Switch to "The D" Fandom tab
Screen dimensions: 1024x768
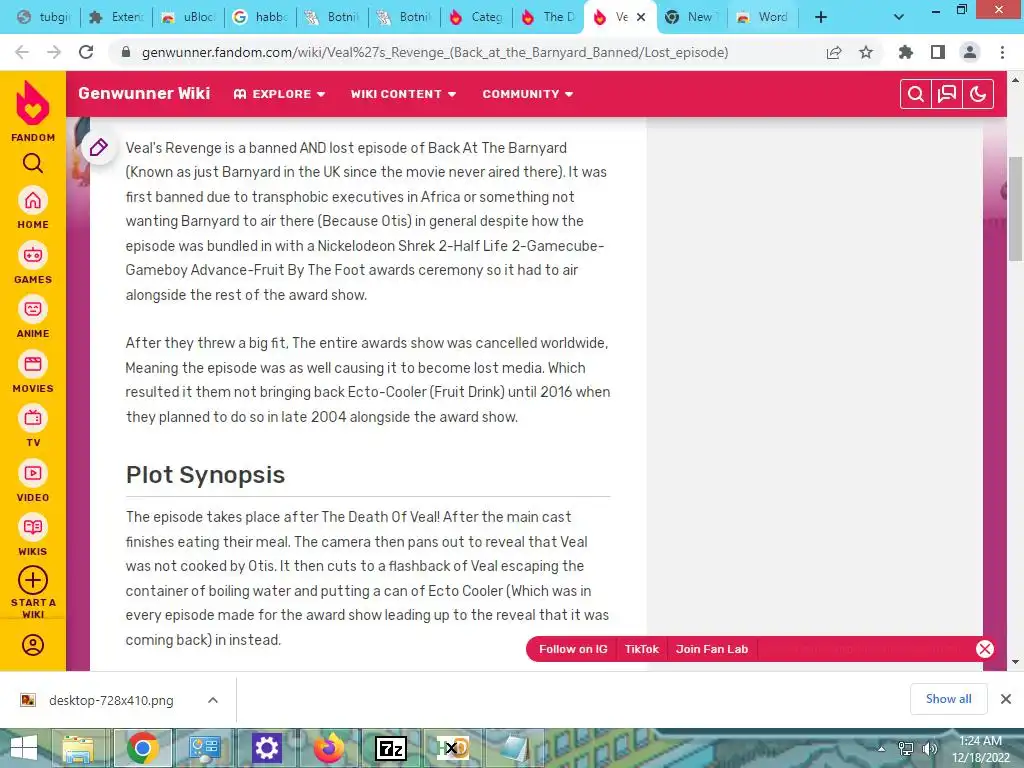[x=549, y=17]
